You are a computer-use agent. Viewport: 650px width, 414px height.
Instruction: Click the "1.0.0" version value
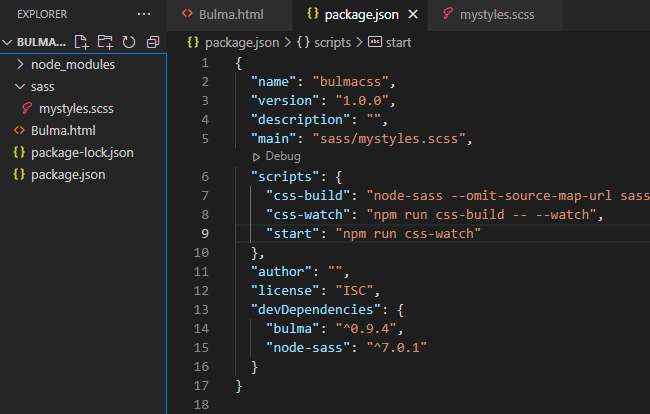click(361, 101)
